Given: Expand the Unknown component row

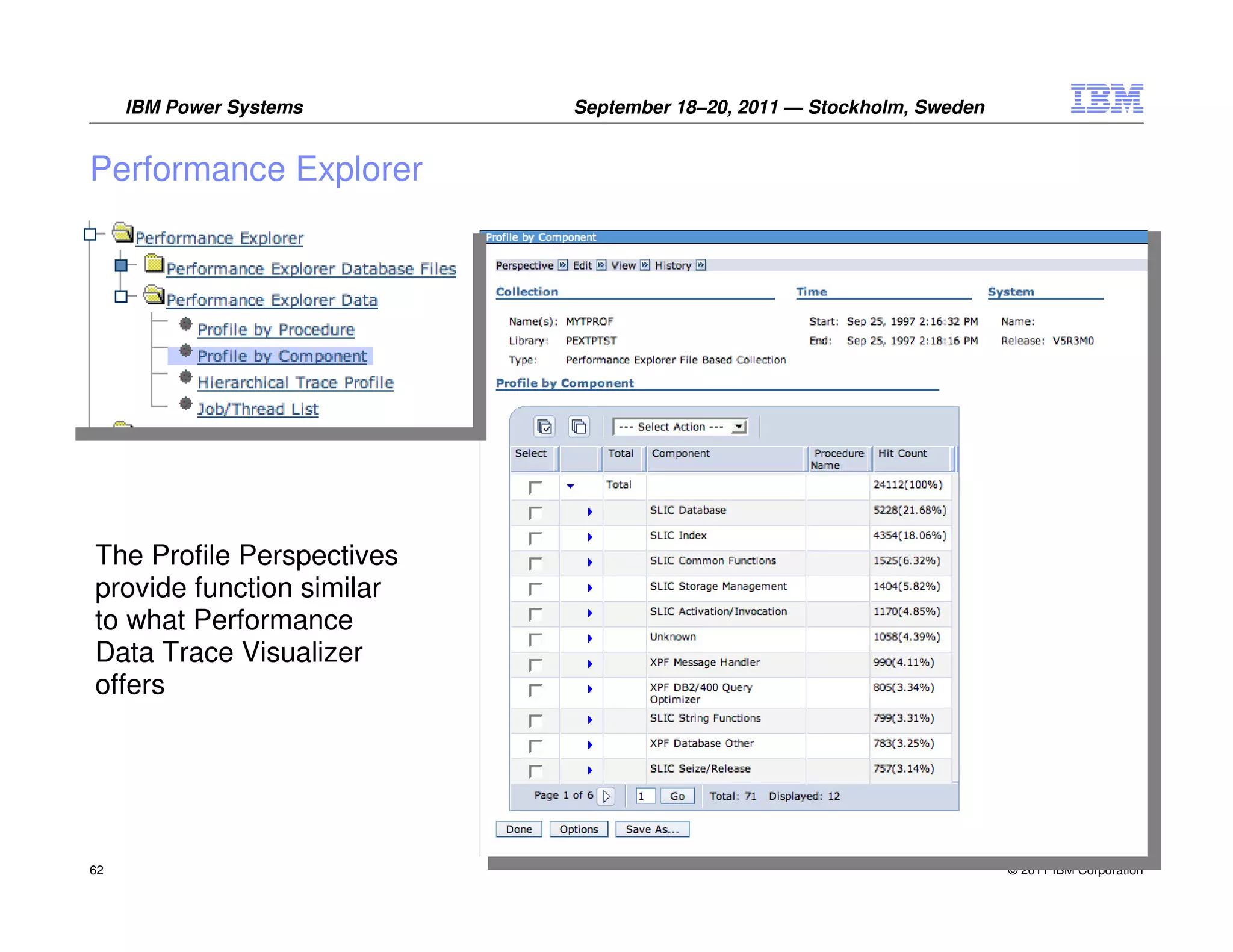Looking at the screenshot, I should point(590,638).
